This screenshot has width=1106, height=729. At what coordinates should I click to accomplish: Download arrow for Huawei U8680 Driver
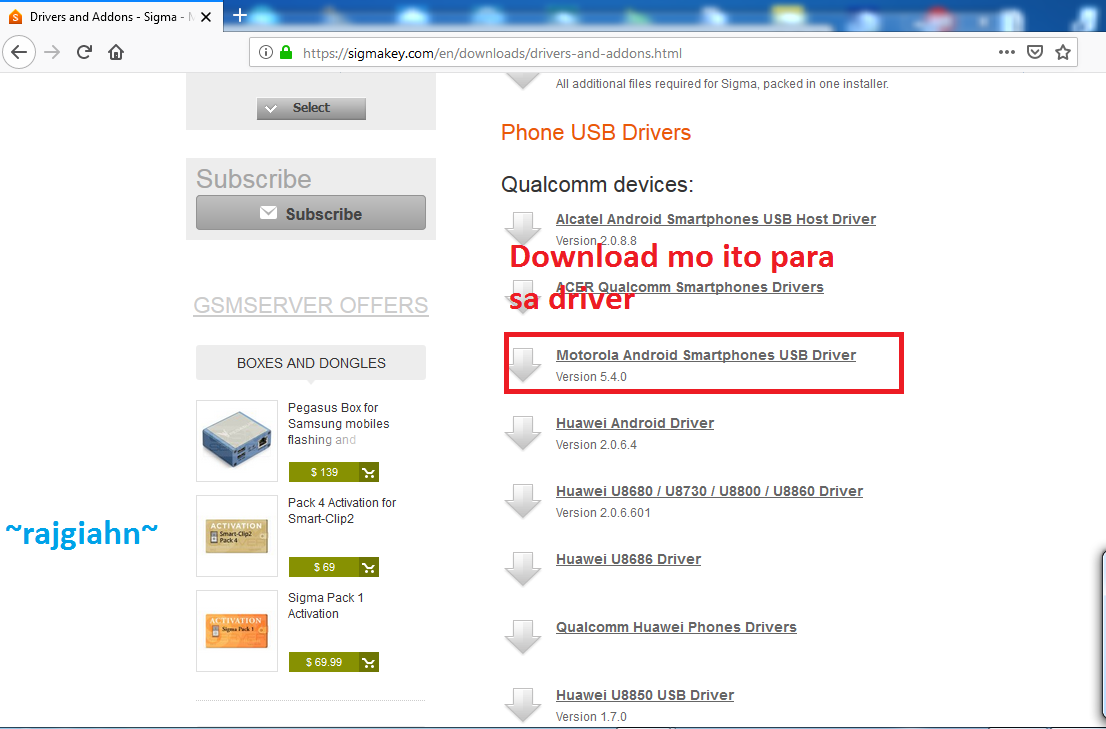523,501
